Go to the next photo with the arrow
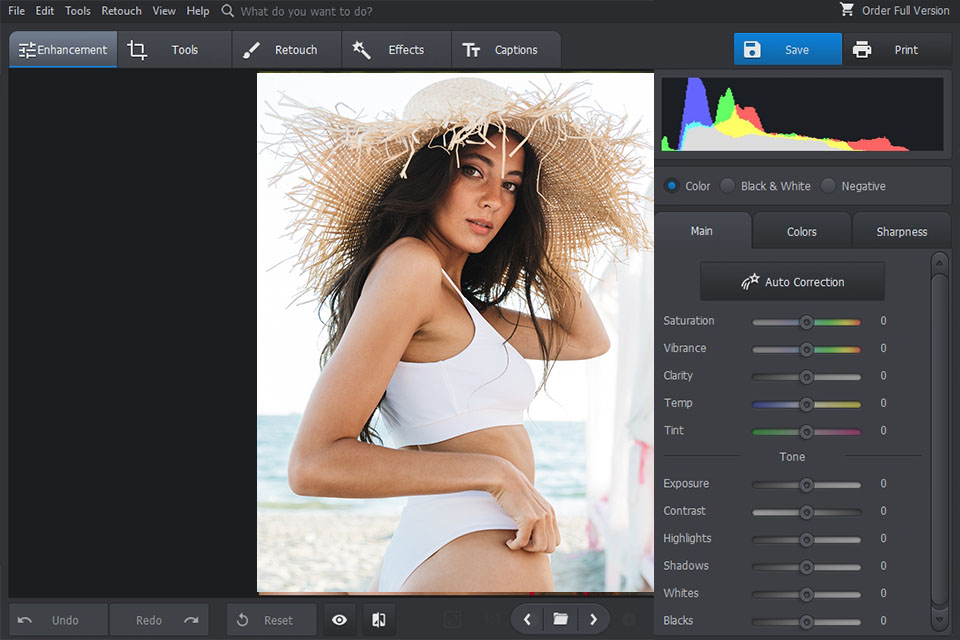This screenshot has width=960, height=640. pos(593,619)
